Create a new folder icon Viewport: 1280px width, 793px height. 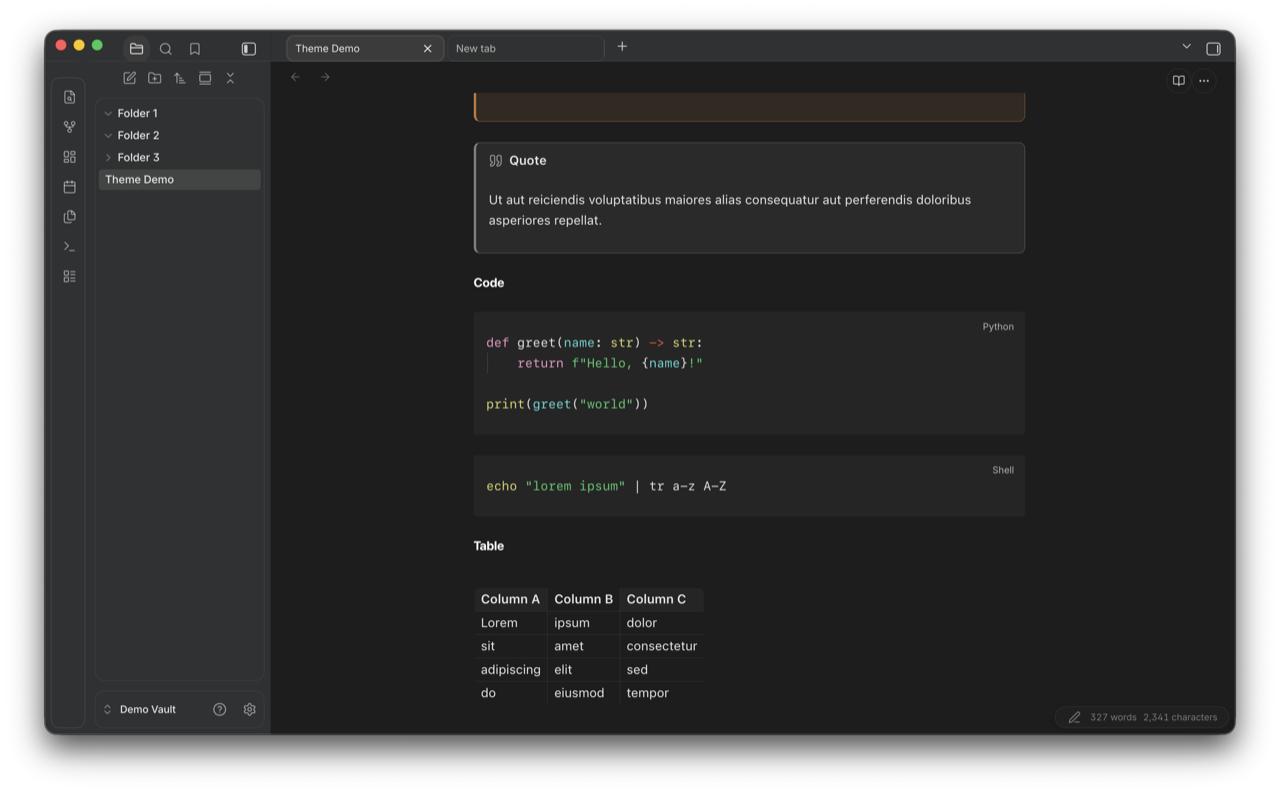(x=155, y=78)
